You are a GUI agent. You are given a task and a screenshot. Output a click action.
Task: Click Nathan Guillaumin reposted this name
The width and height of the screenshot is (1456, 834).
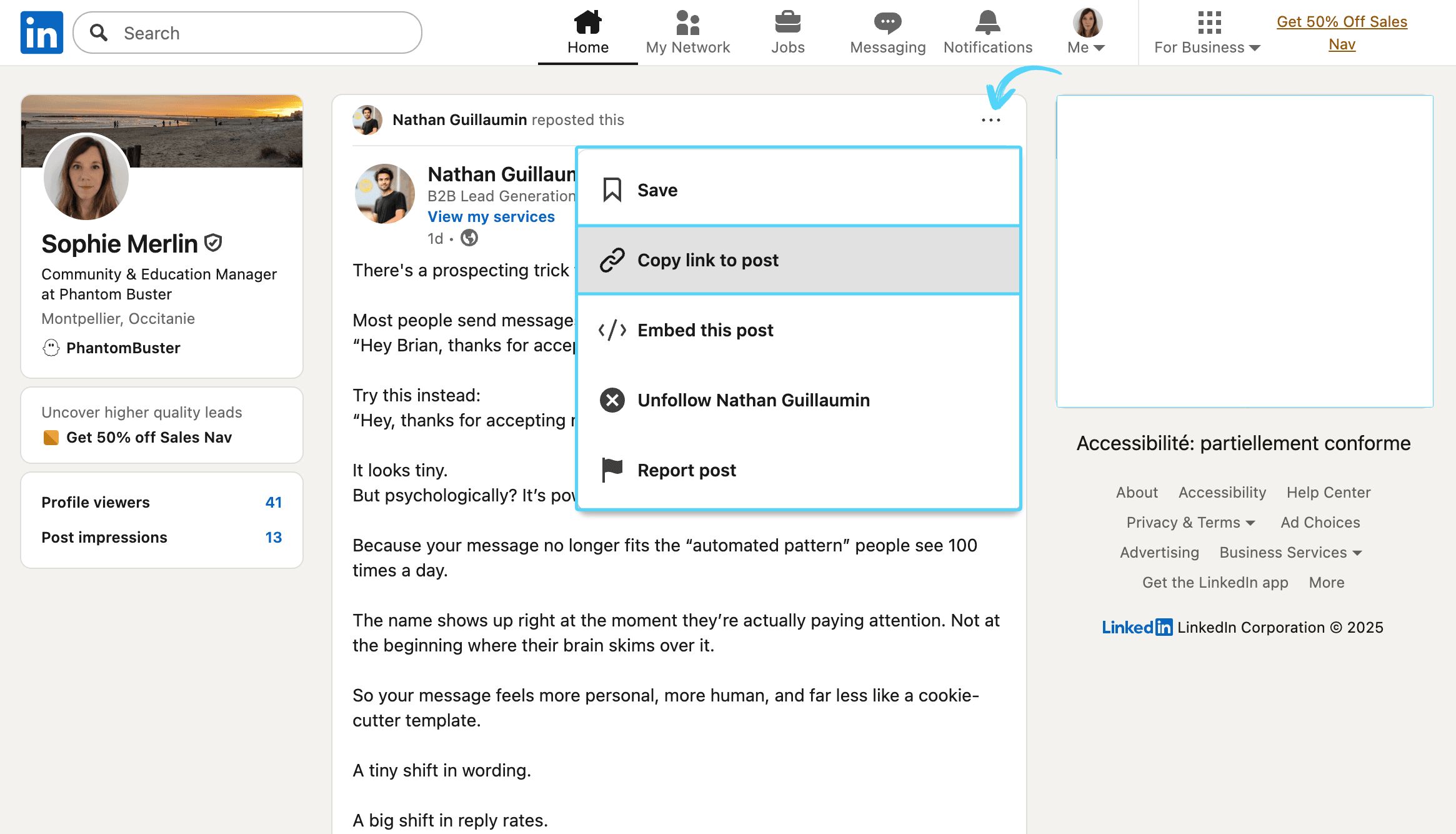[460, 120]
